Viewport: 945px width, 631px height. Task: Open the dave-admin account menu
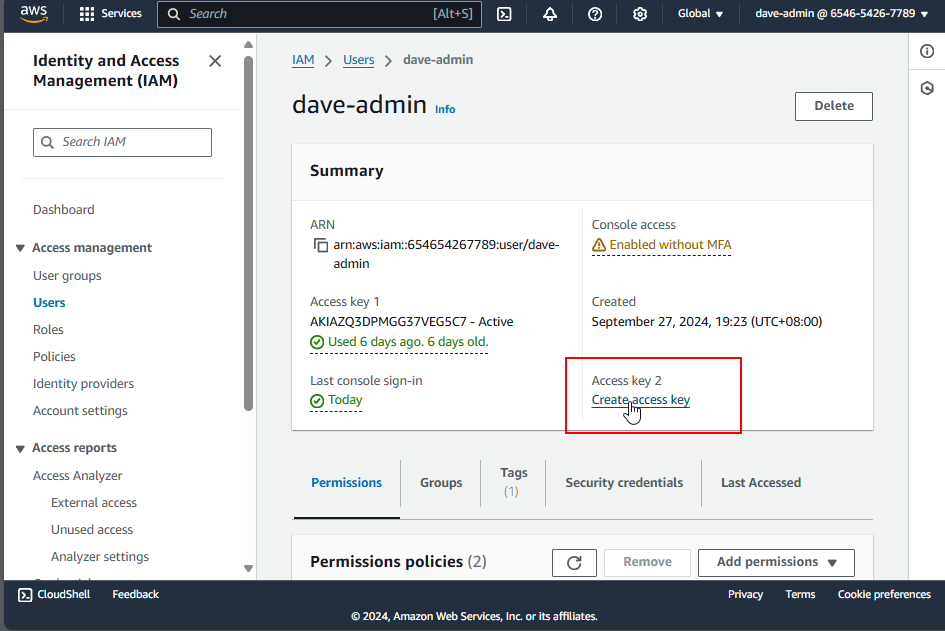841,14
